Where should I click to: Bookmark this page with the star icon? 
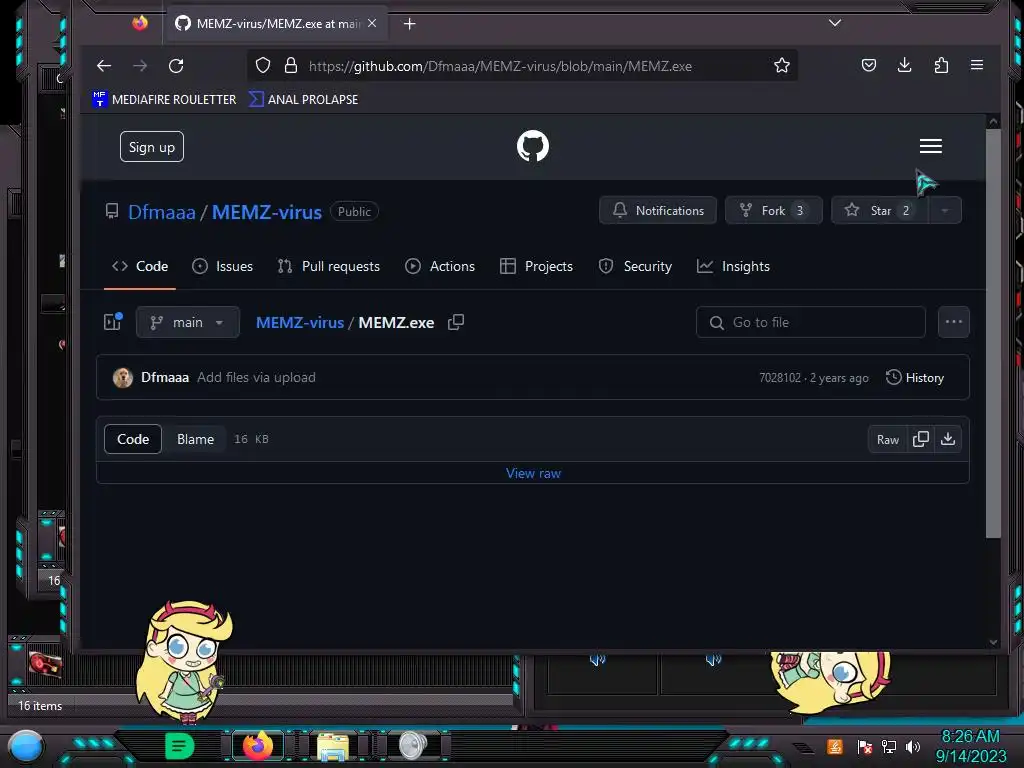782,65
